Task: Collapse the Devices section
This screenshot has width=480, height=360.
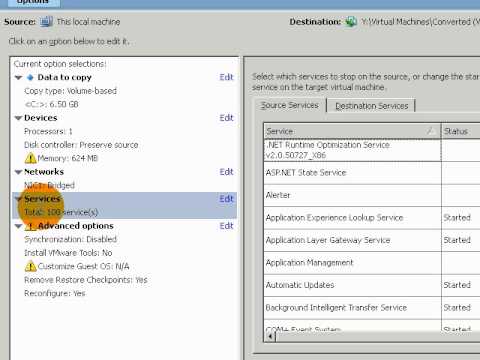Action: (18, 118)
